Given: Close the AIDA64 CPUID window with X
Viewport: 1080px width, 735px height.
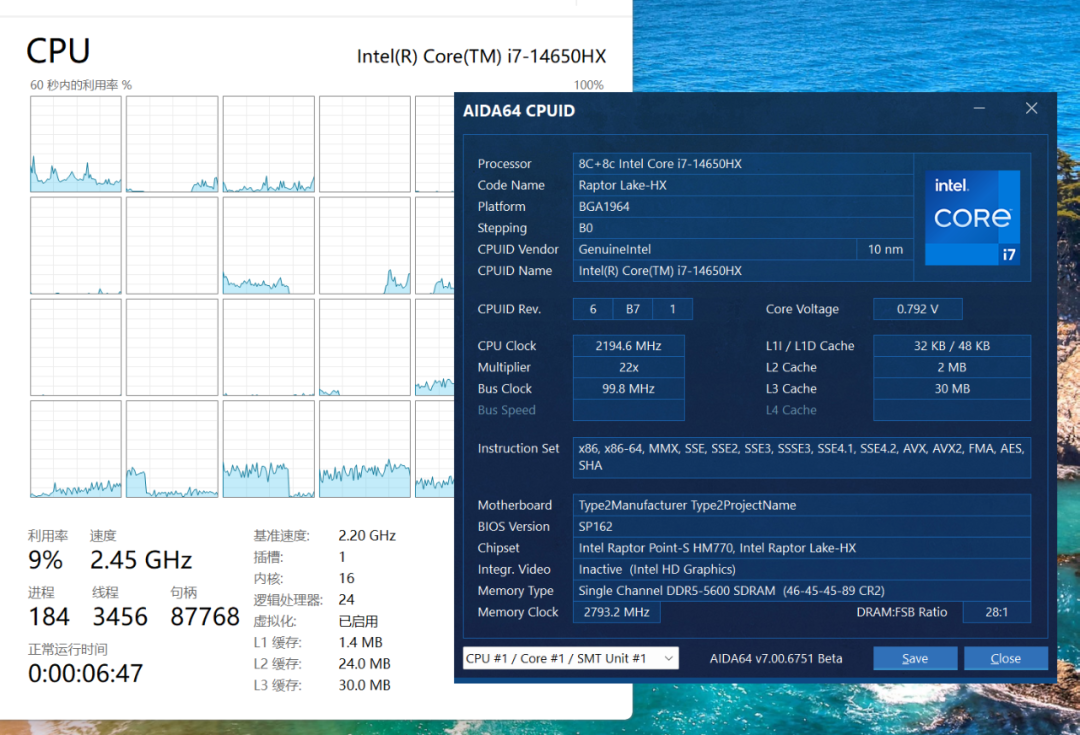Looking at the screenshot, I should (1031, 109).
